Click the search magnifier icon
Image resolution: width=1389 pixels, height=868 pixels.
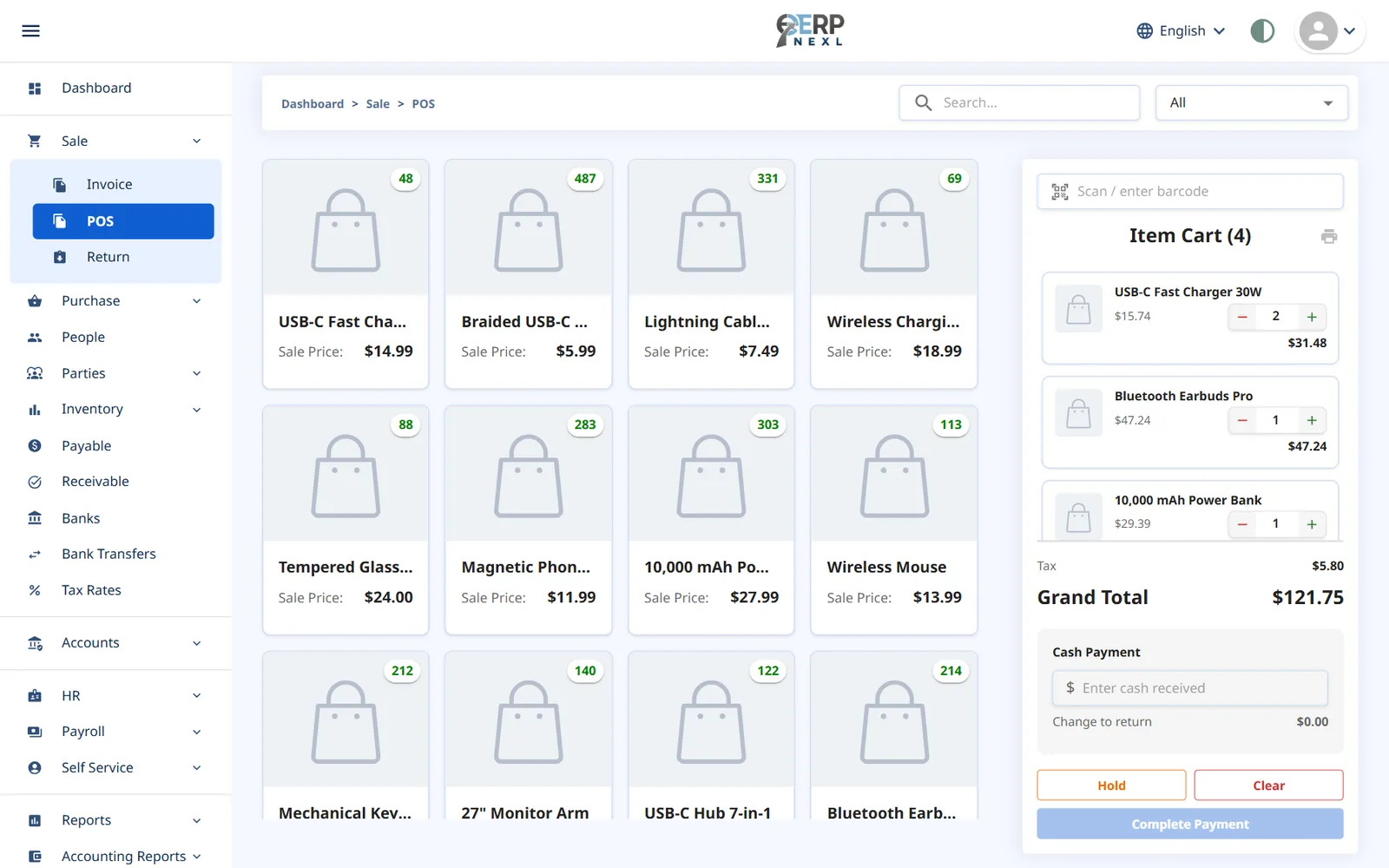[x=924, y=102]
